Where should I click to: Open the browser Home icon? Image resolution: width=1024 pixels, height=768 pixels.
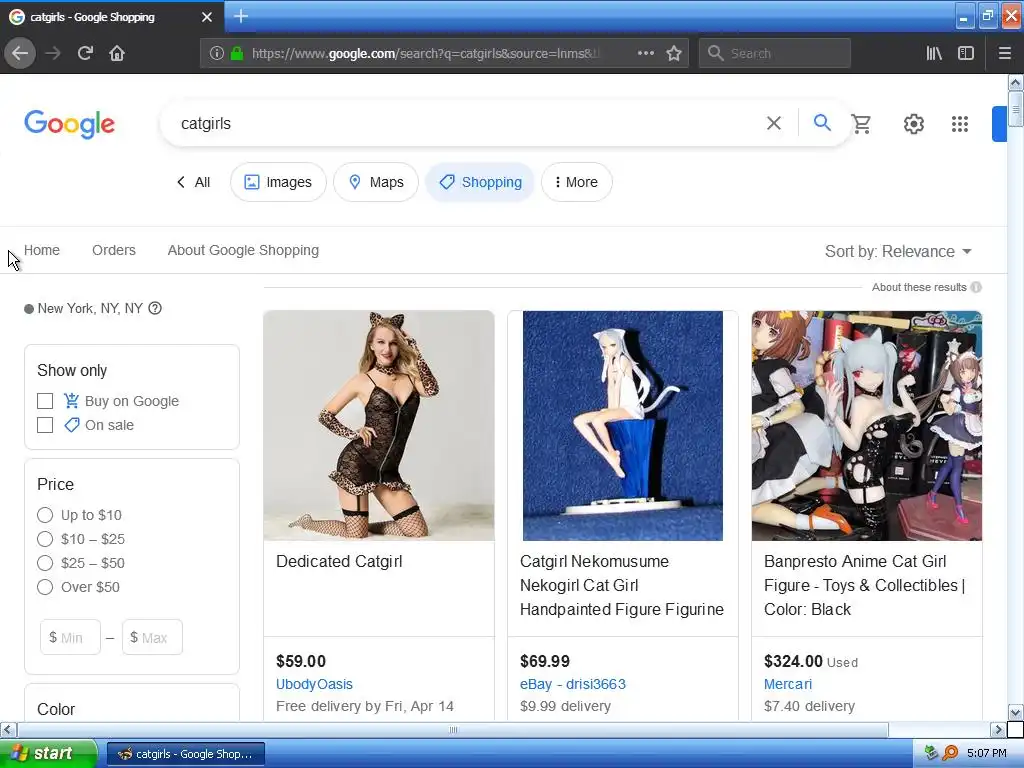pos(117,53)
